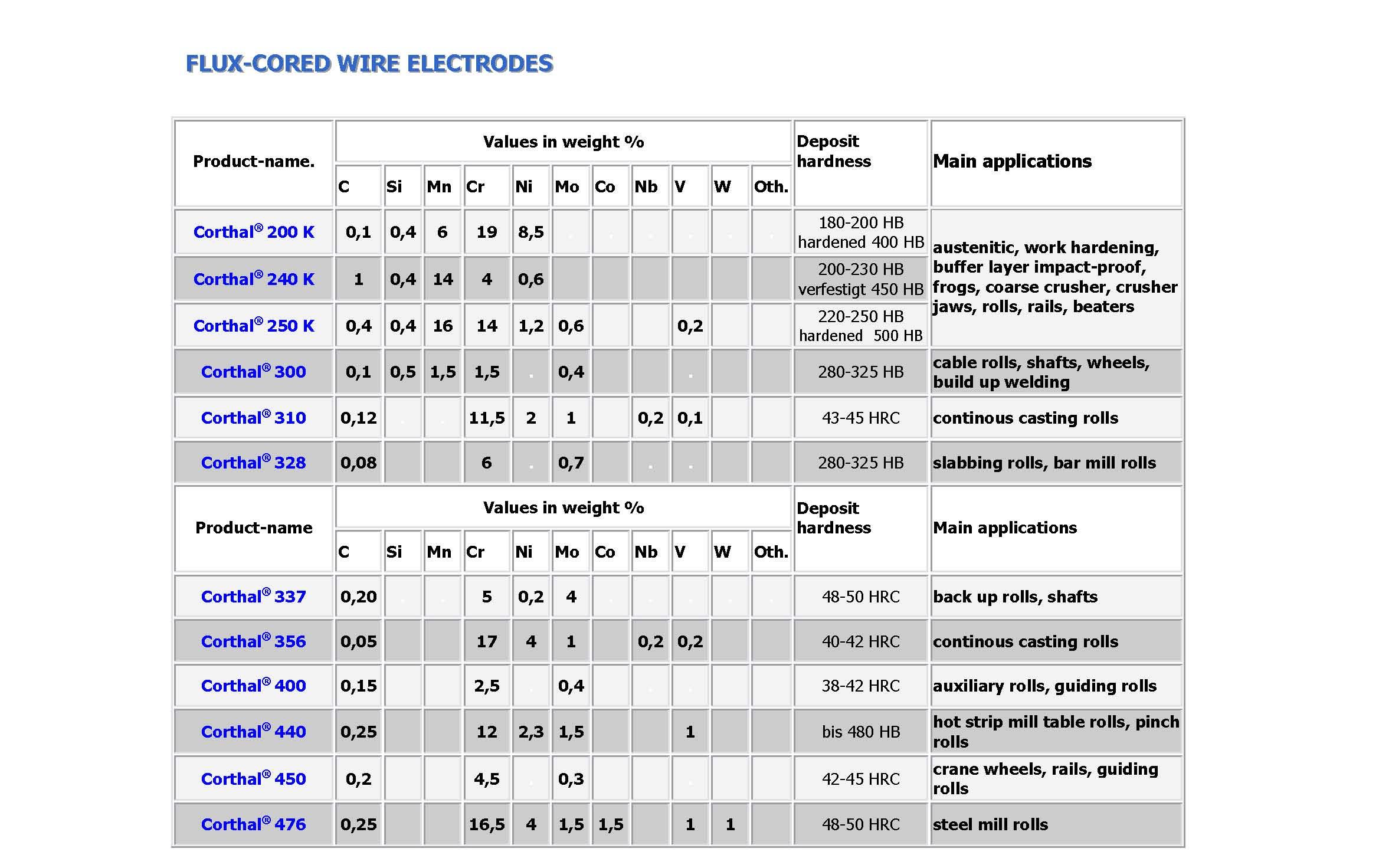
Task: Click the first 'Values in weight %' header
Action: click(x=564, y=142)
